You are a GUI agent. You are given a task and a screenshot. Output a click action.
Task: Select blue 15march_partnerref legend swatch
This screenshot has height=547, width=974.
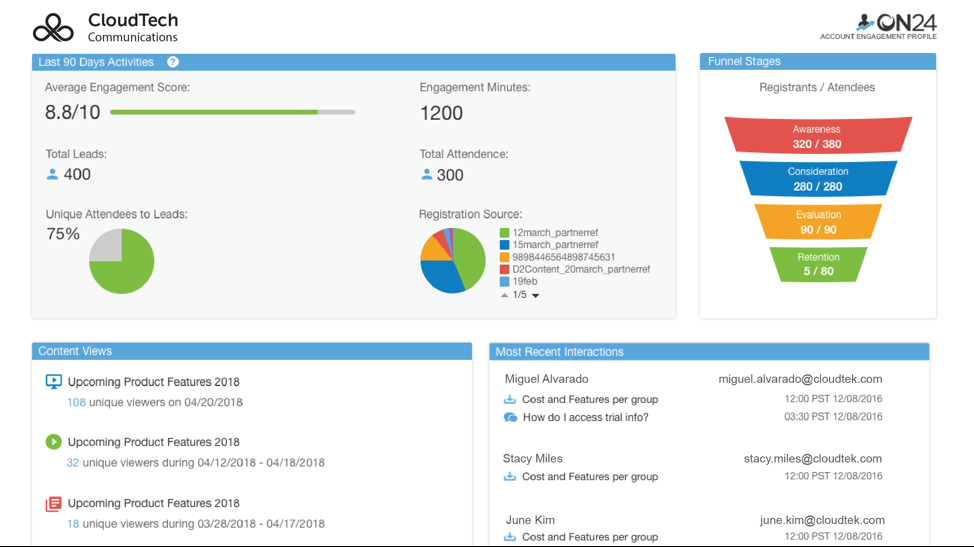pos(504,245)
